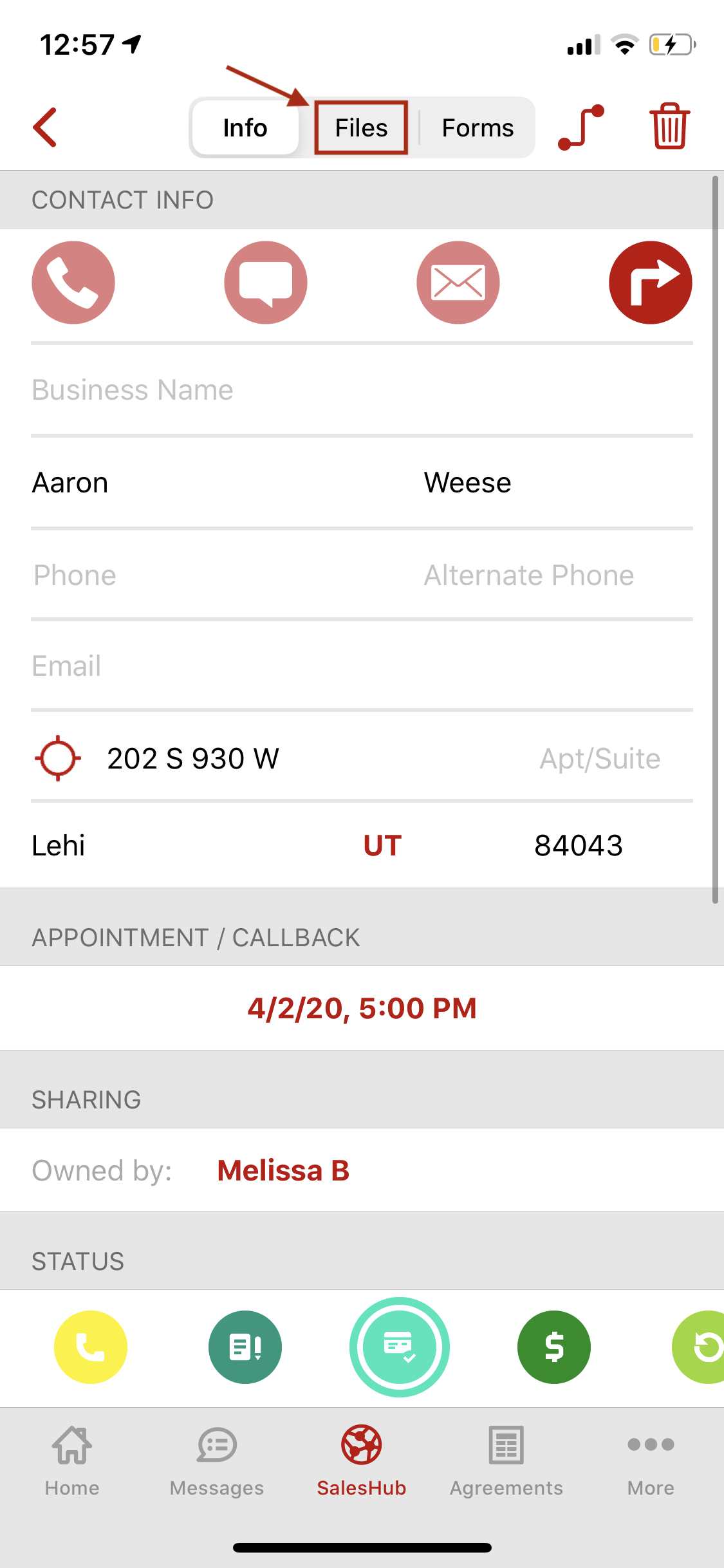Delete contact with trash icon
This screenshot has width=724, height=1568.
point(669,126)
